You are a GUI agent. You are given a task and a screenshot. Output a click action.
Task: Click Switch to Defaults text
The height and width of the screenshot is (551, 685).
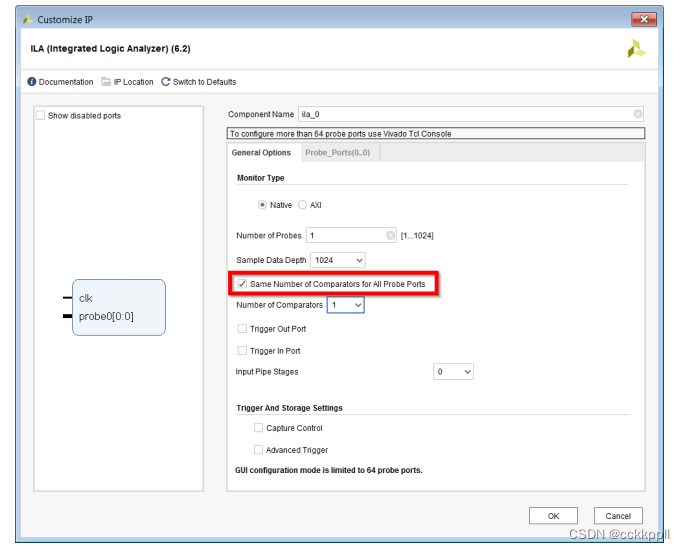pos(204,82)
